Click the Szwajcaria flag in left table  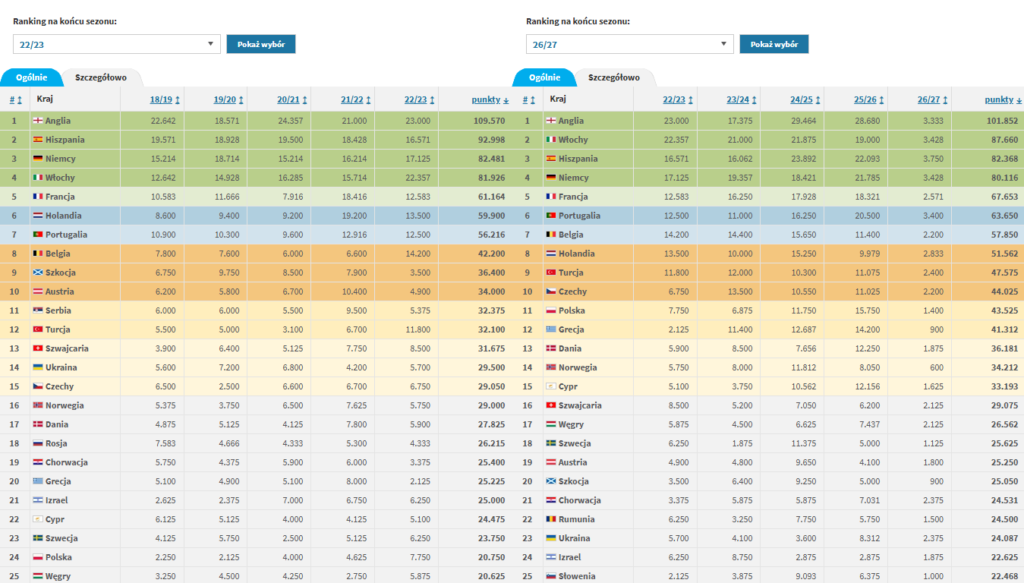click(38, 349)
